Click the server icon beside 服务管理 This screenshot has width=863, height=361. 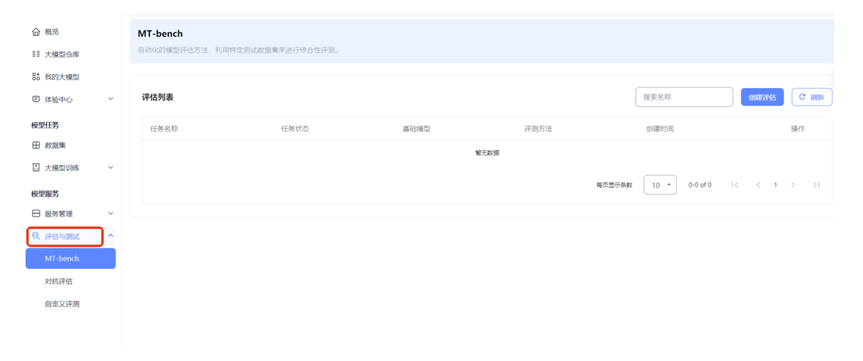pyautogui.click(x=36, y=214)
